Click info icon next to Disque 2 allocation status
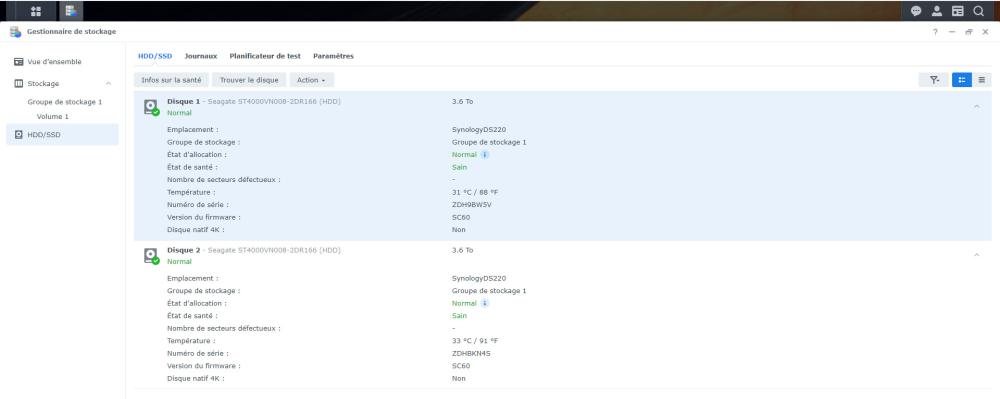Screen dimensions: 1000x399 point(485,303)
